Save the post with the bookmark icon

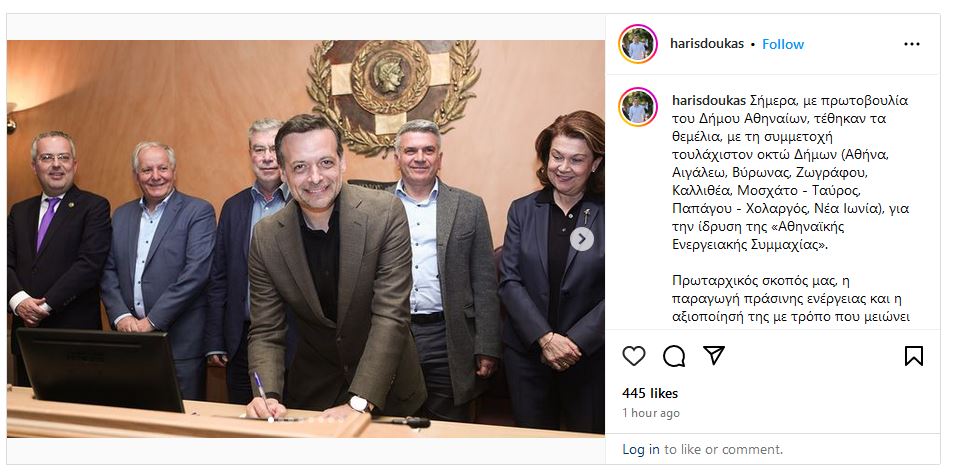click(913, 356)
